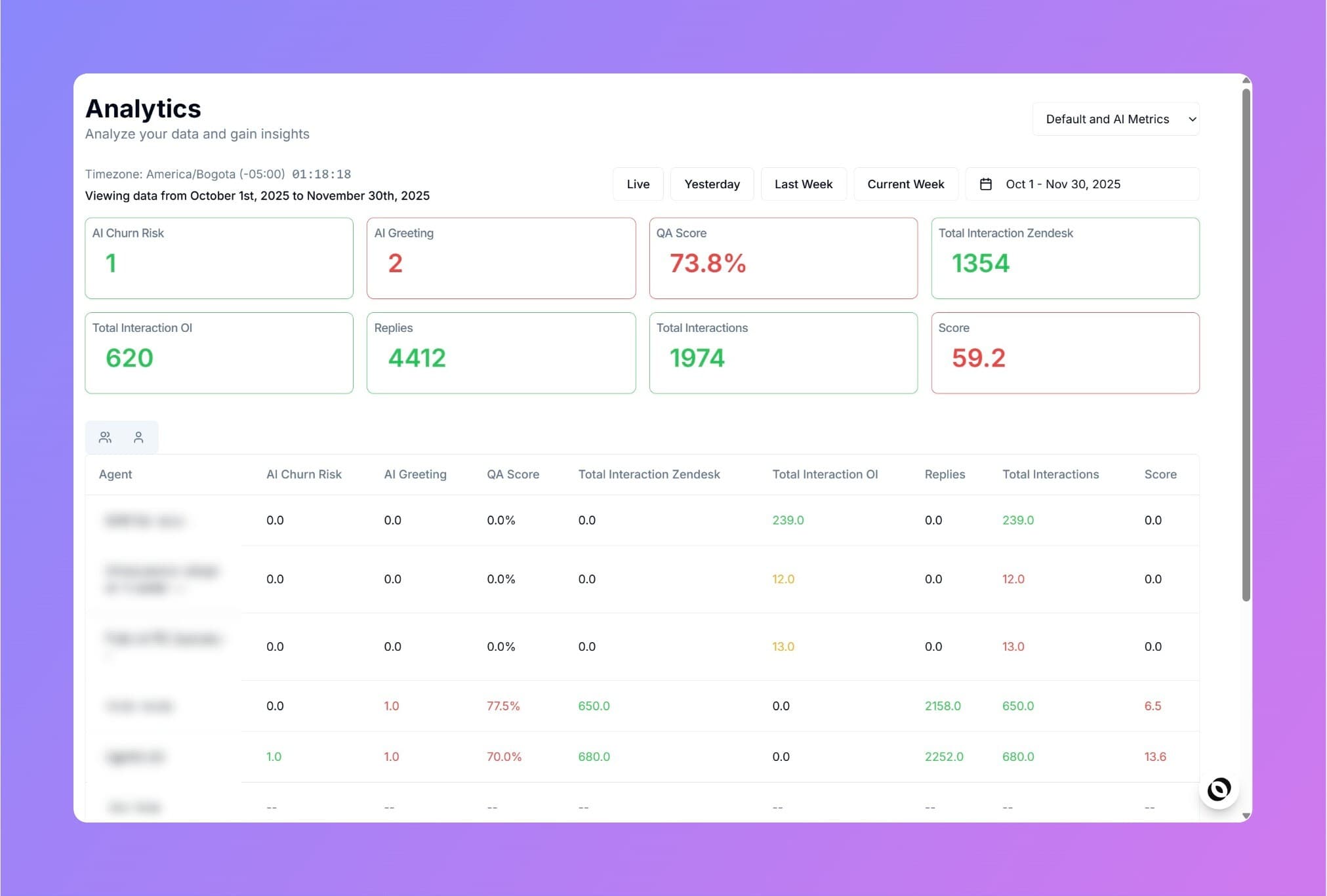The image size is (1327, 896).
Task: Click the Score card showing 59.2
Action: point(1065,353)
